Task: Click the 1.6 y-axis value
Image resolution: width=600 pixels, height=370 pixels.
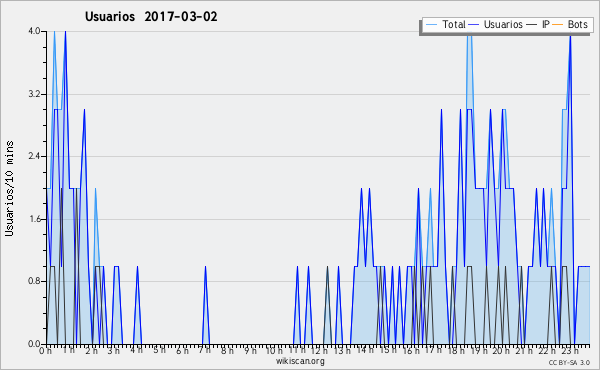Action: click(x=34, y=219)
